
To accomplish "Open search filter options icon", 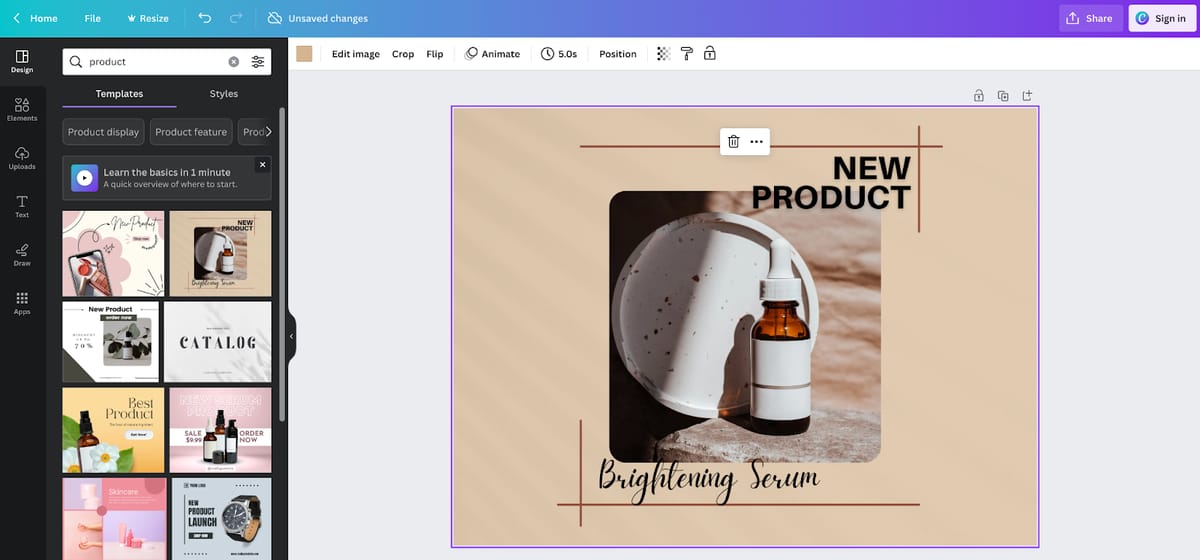I will coord(258,62).
